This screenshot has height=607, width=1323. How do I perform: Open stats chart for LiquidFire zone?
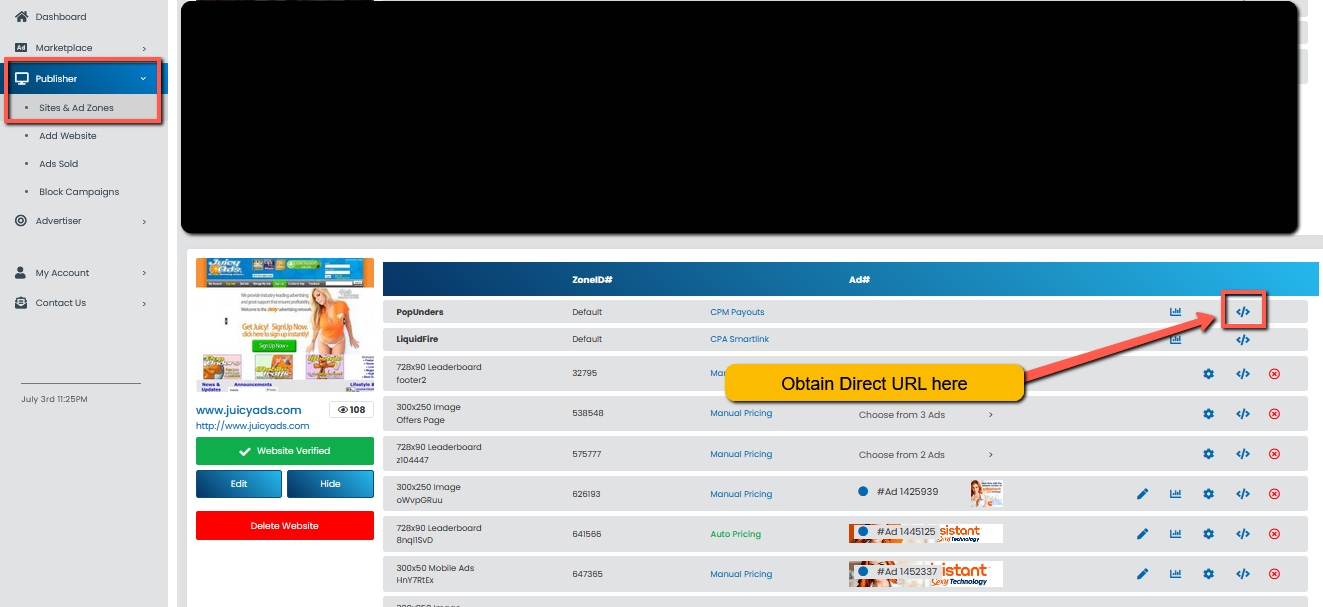coord(1176,339)
